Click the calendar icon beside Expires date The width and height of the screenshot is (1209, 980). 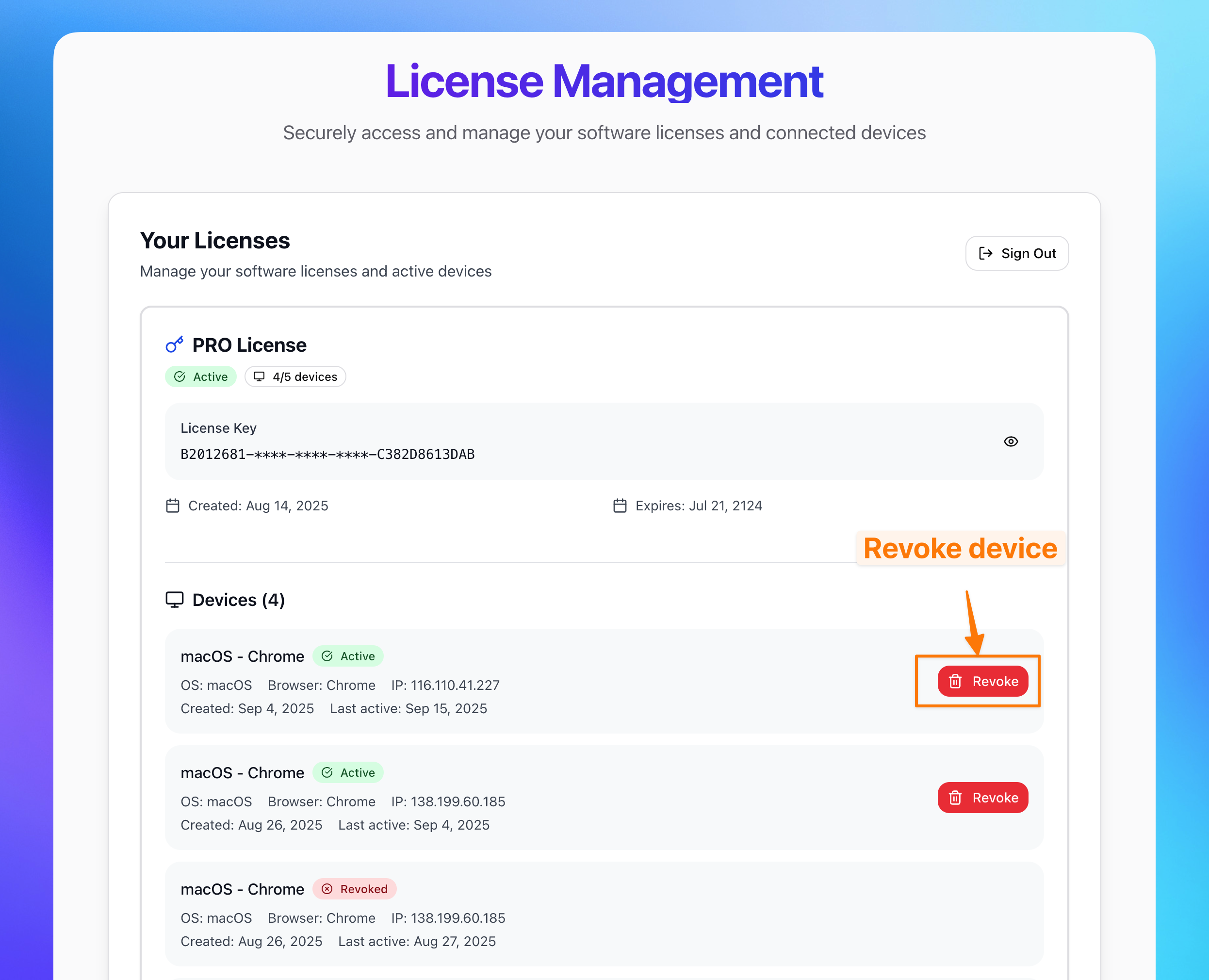[x=620, y=506]
